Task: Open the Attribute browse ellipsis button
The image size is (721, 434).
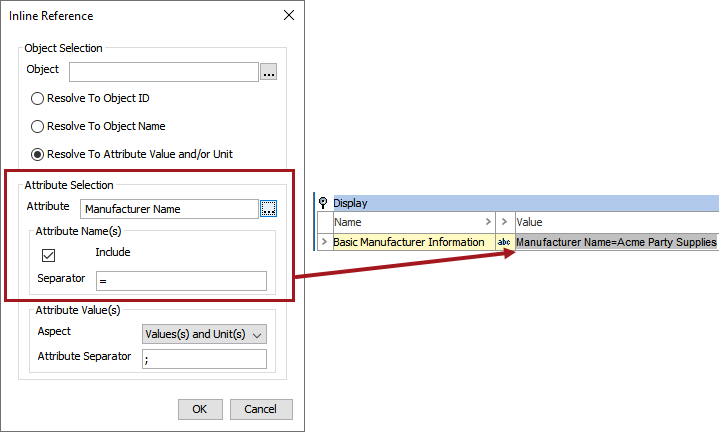Action: [x=269, y=209]
